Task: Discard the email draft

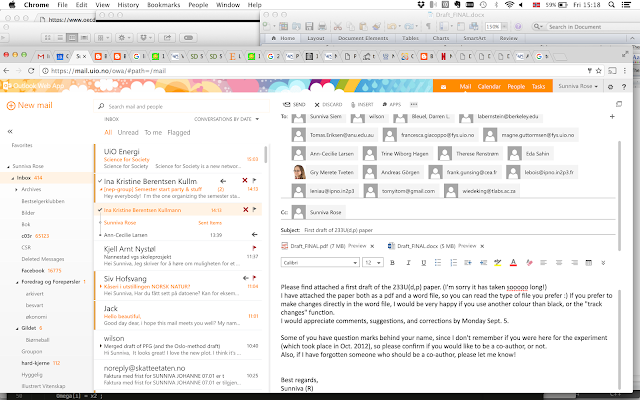Action: pyautogui.click(x=328, y=104)
